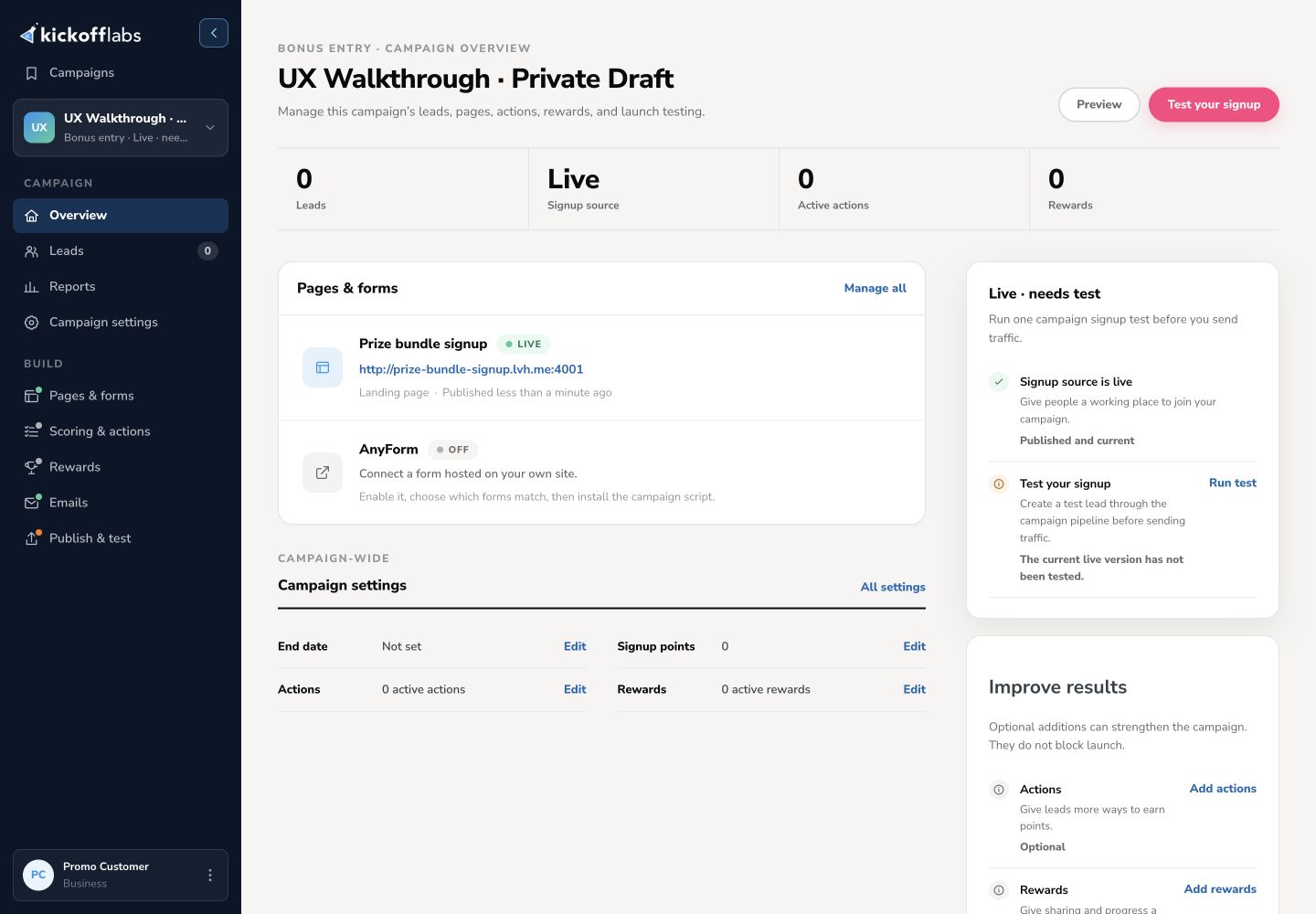1316x914 pixels.
Task: Click the Manage all link
Action: click(876, 288)
